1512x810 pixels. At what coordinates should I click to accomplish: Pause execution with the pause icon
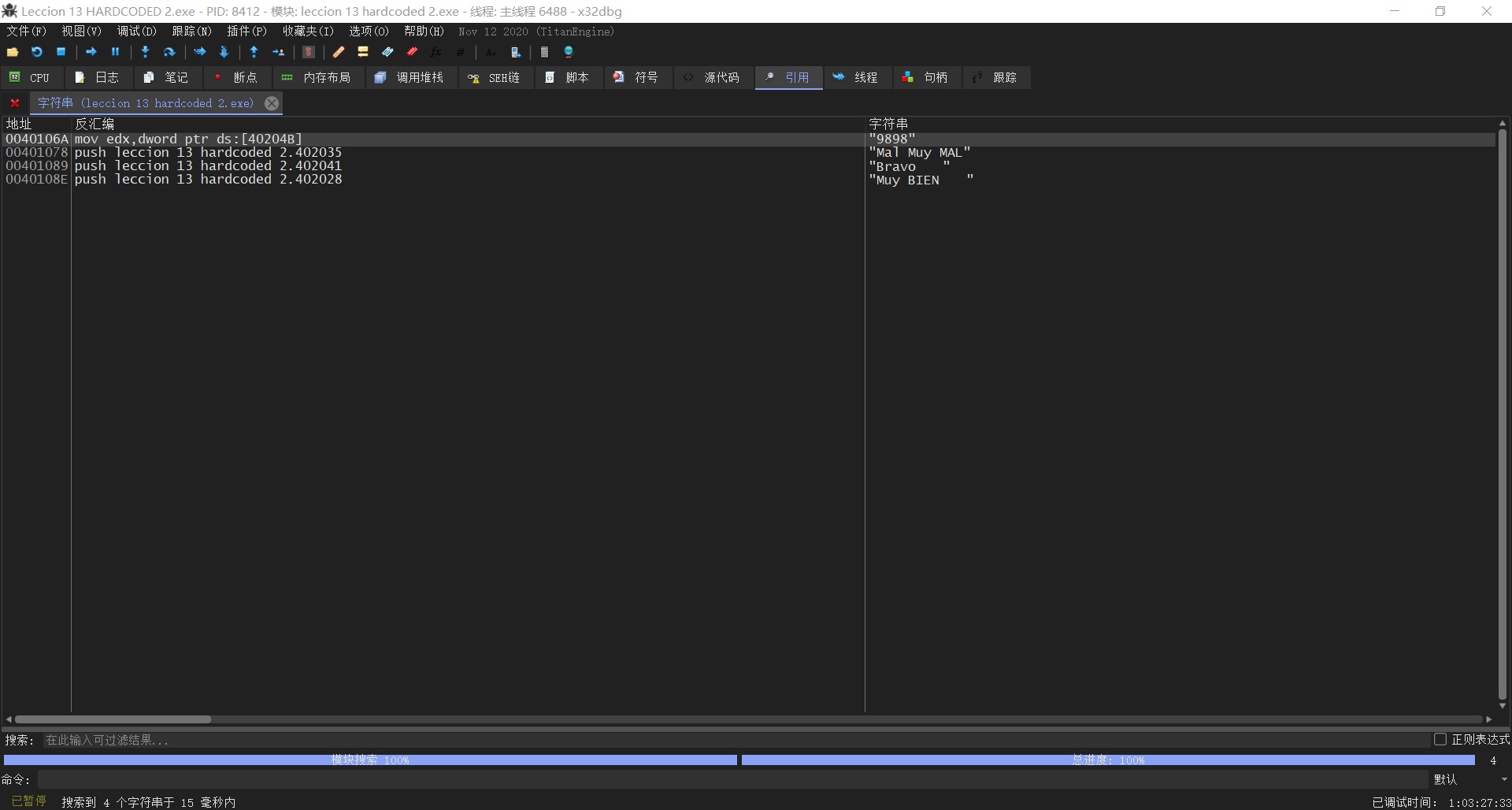click(x=115, y=52)
